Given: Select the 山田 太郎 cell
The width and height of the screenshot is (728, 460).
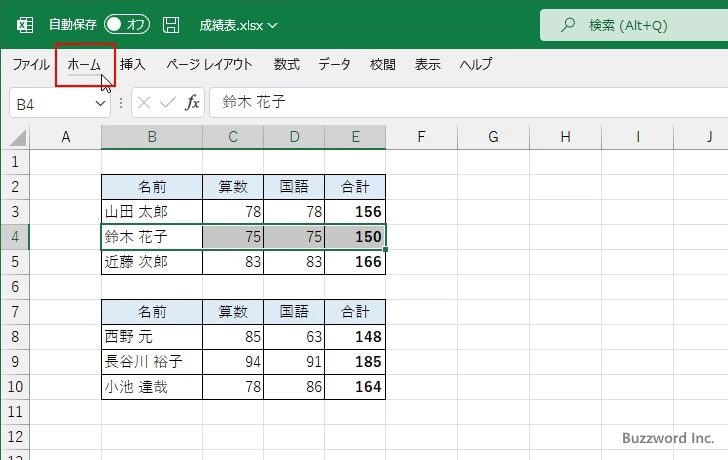Looking at the screenshot, I should point(152,212).
